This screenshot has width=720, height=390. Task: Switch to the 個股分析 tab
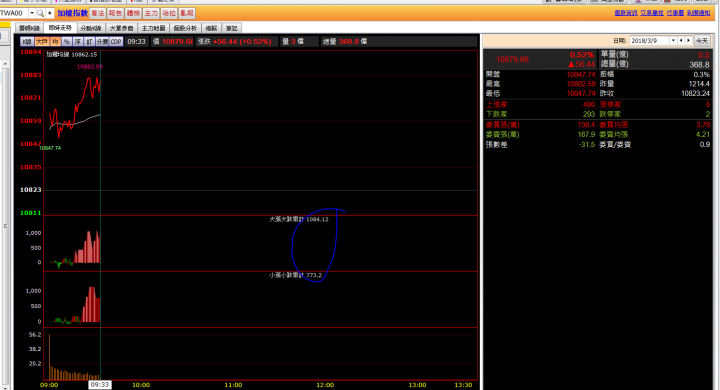pyautogui.click(x=185, y=28)
